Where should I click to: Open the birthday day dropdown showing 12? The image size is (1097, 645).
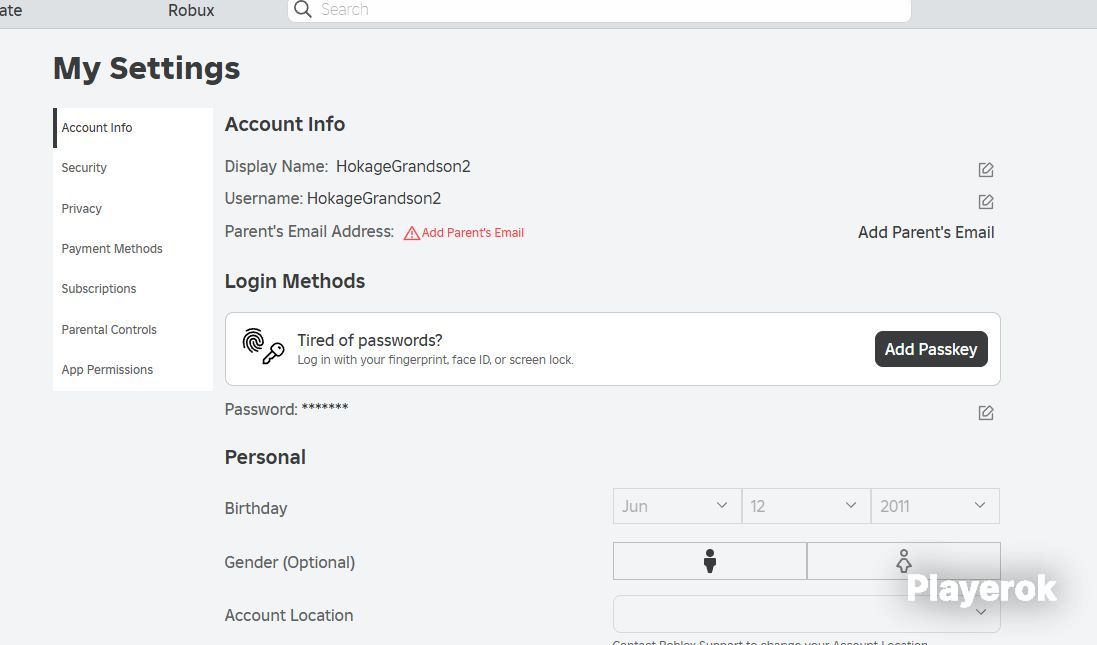(x=806, y=506)
